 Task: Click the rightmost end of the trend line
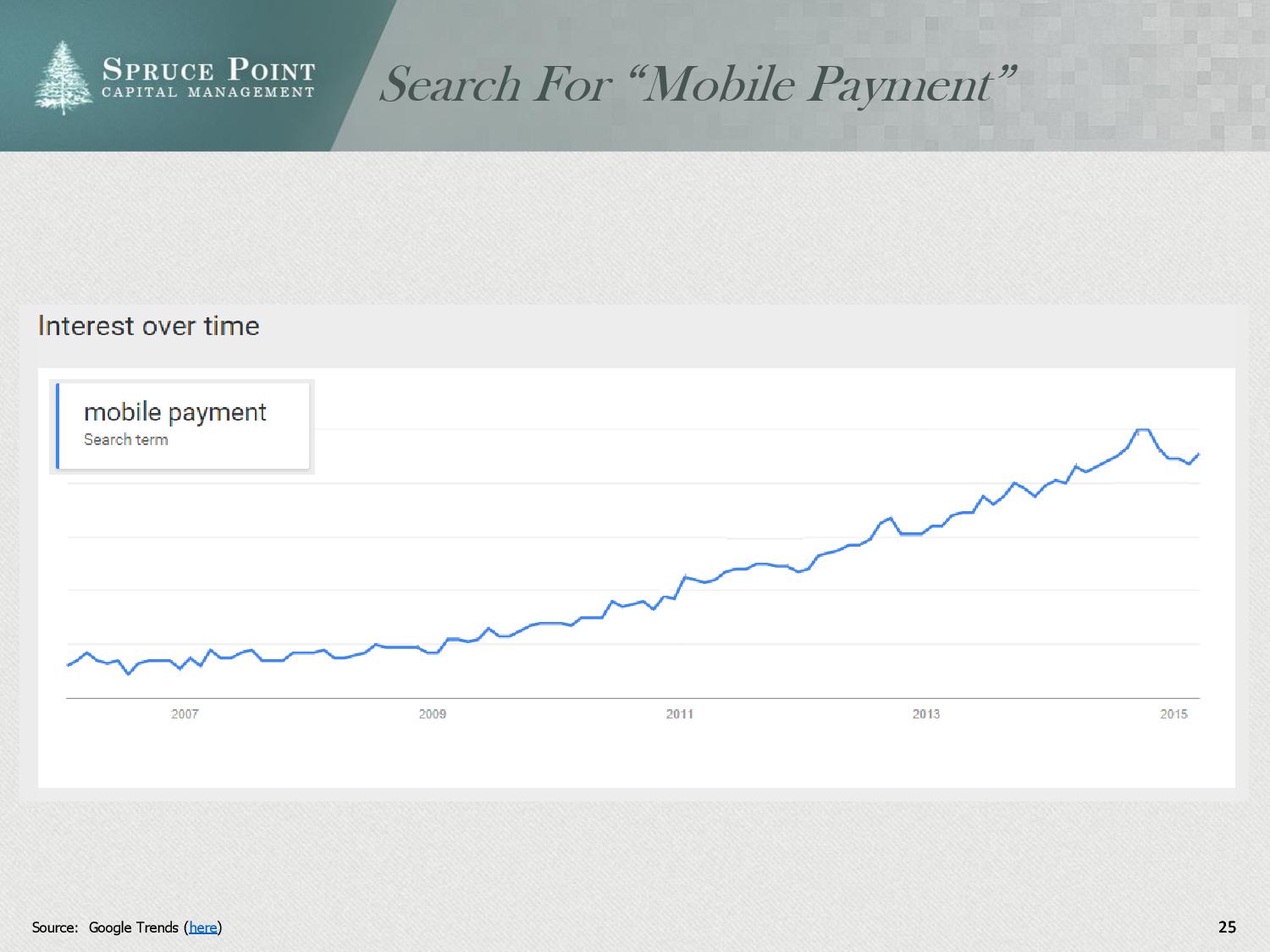(1199, 454)
